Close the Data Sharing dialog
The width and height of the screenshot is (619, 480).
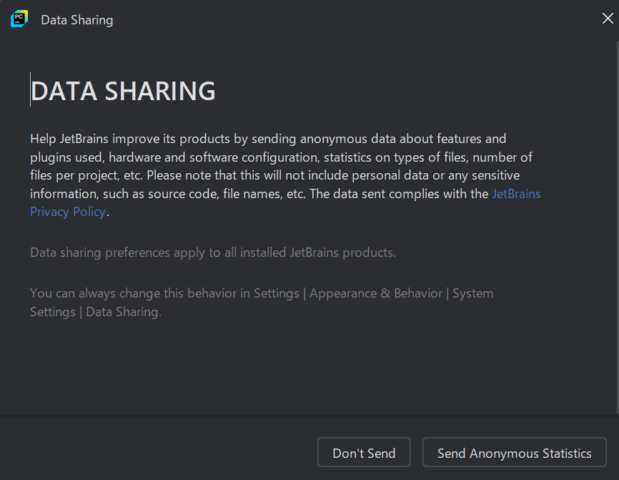(608, 18)
